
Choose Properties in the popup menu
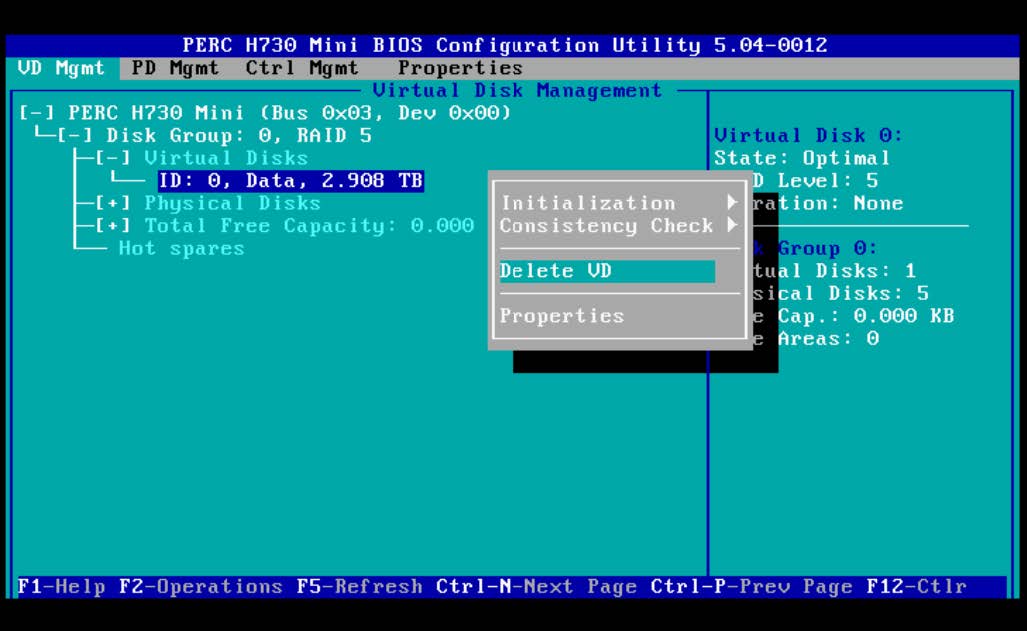(561, 316)
